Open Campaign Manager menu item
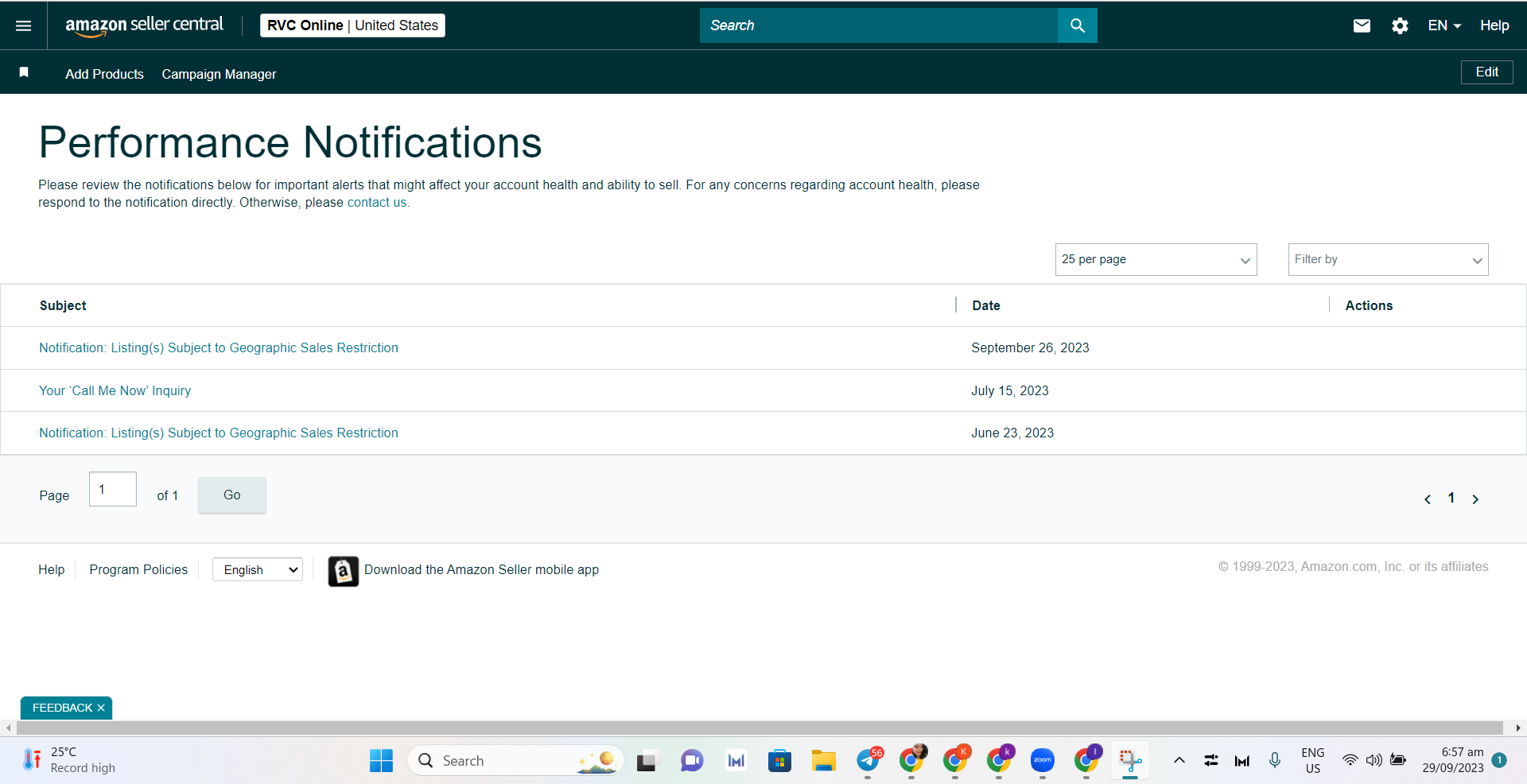 coord(219,74)
